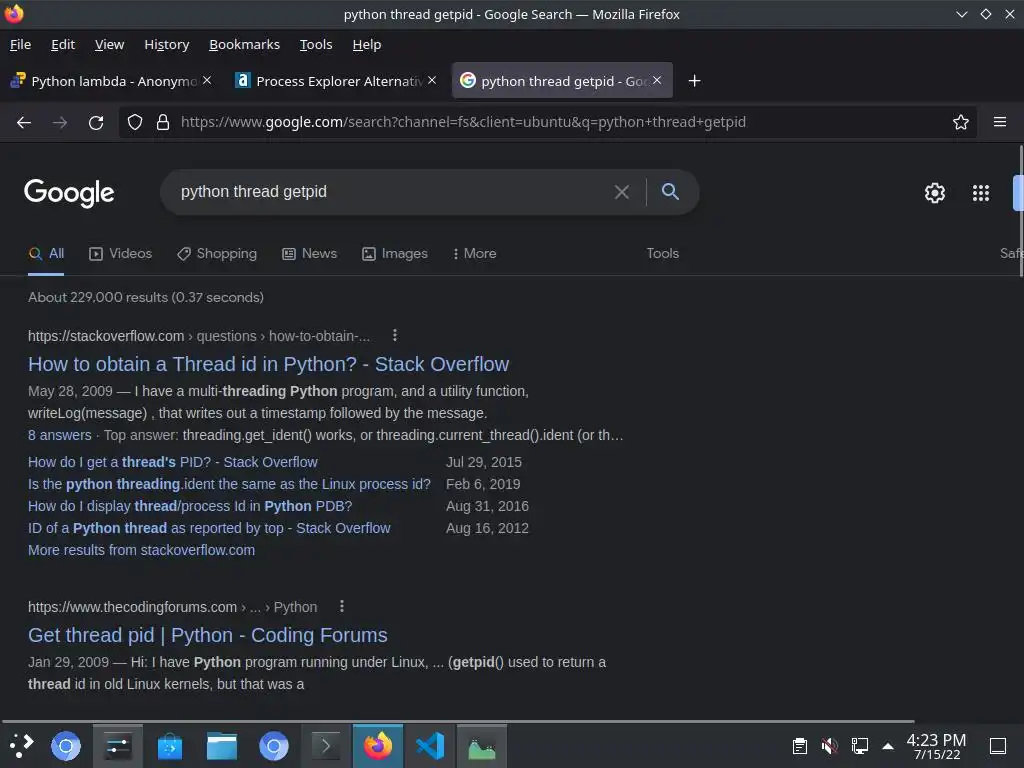Open Konsole terminal from taskbar

(326, 746)
